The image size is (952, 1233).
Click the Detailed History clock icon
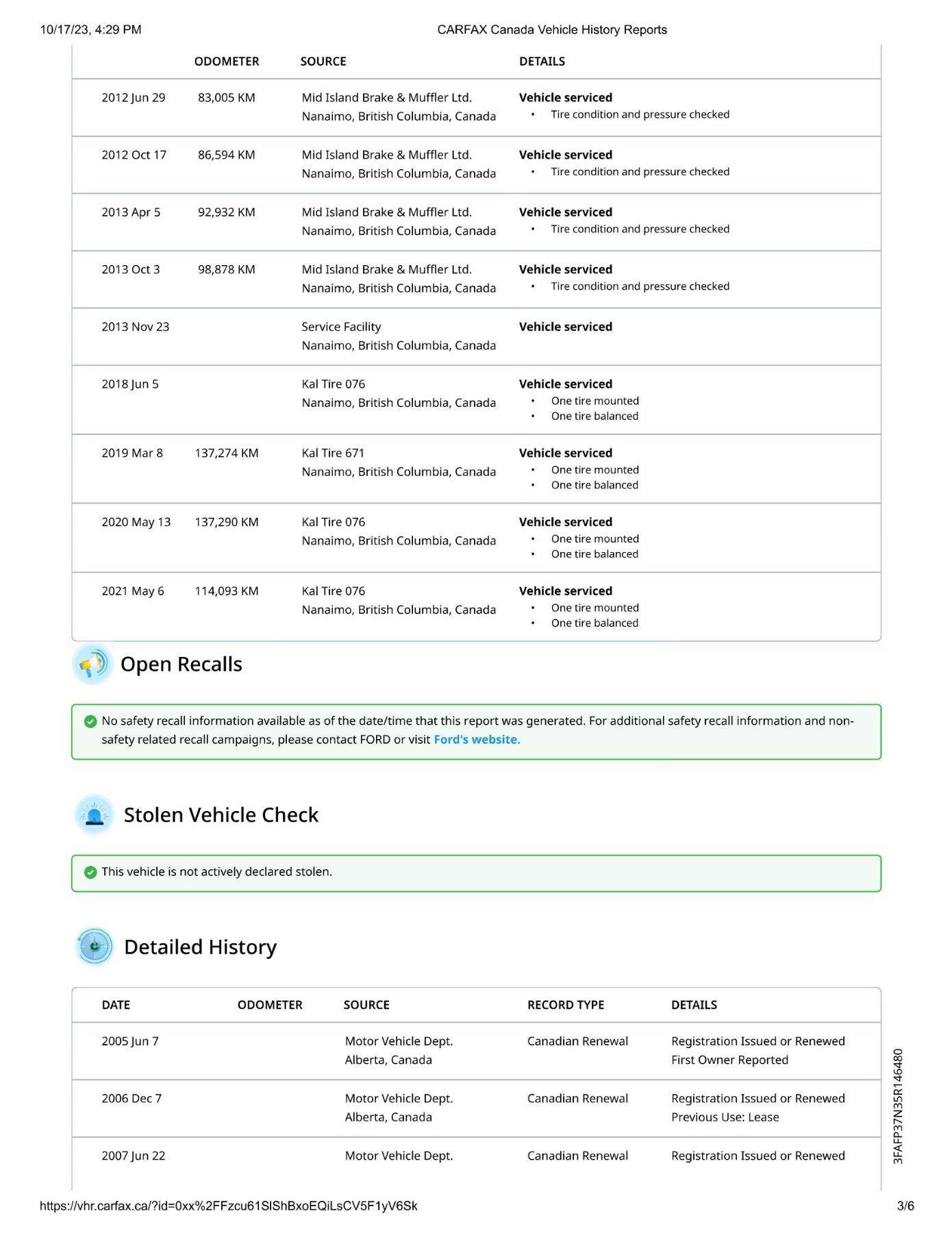95,947
